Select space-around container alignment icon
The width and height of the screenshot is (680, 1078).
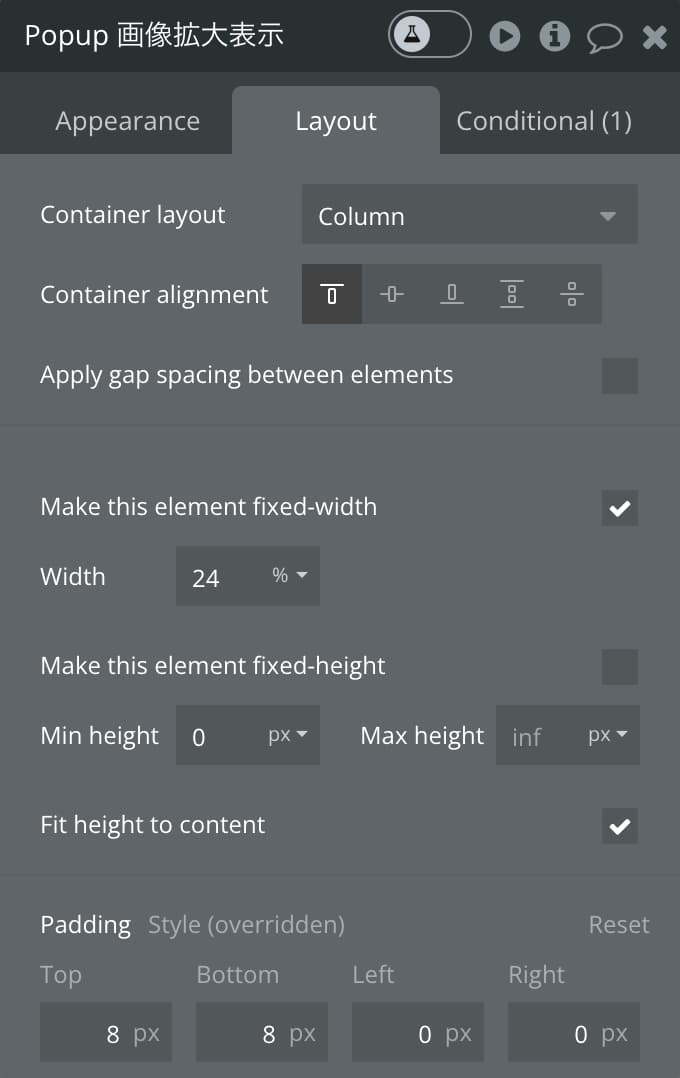pyautogui.click(x=571, y=294)
